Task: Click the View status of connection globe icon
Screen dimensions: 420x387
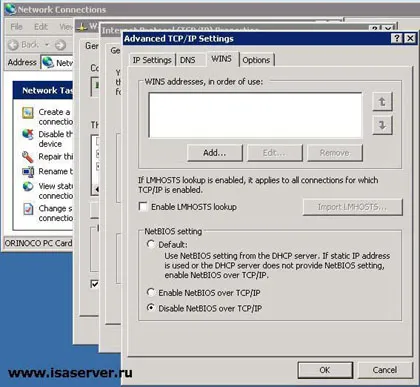Action: (28, 186)
